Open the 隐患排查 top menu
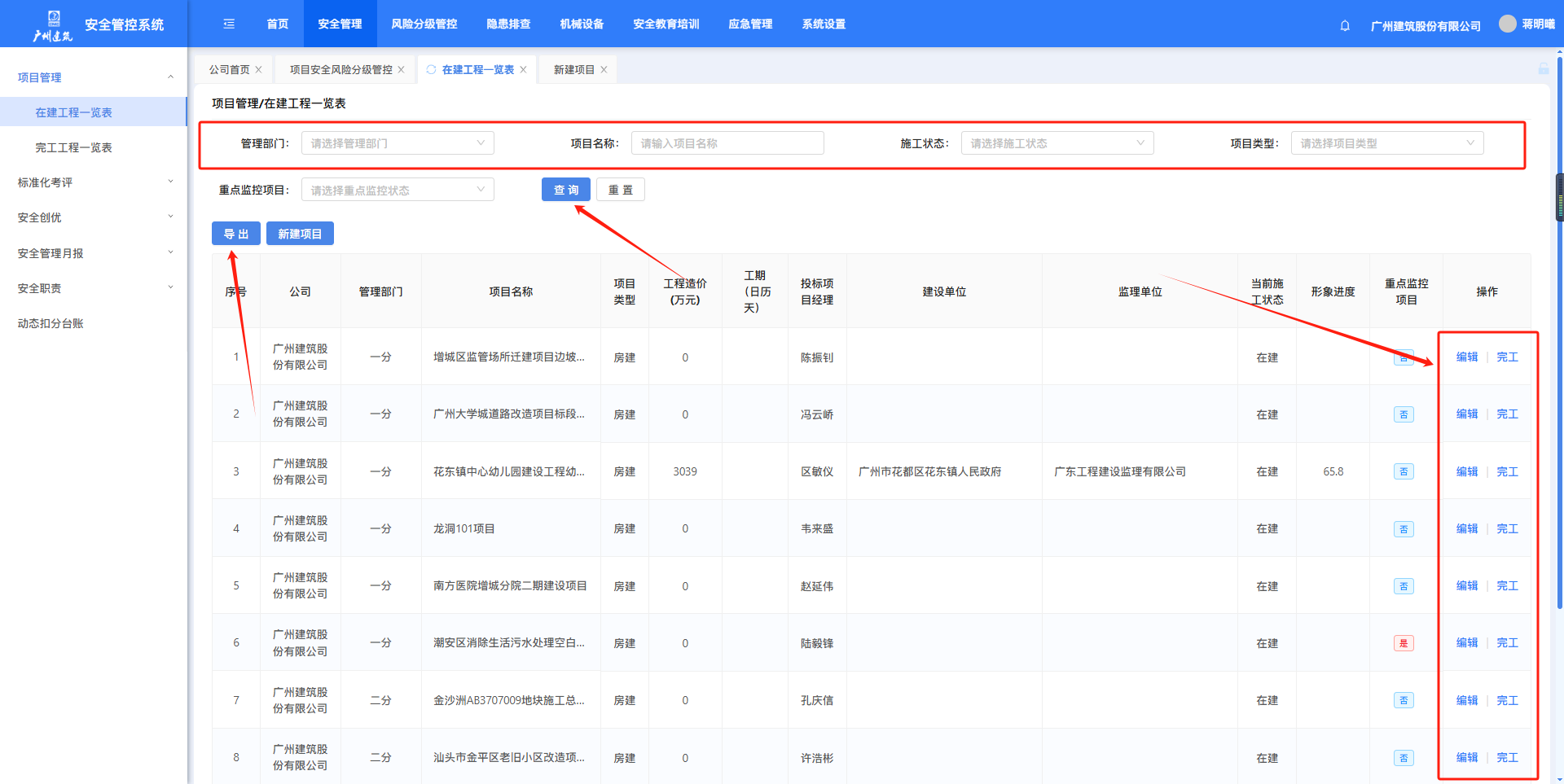The image size is (1564, 784). tap(508, 24)
